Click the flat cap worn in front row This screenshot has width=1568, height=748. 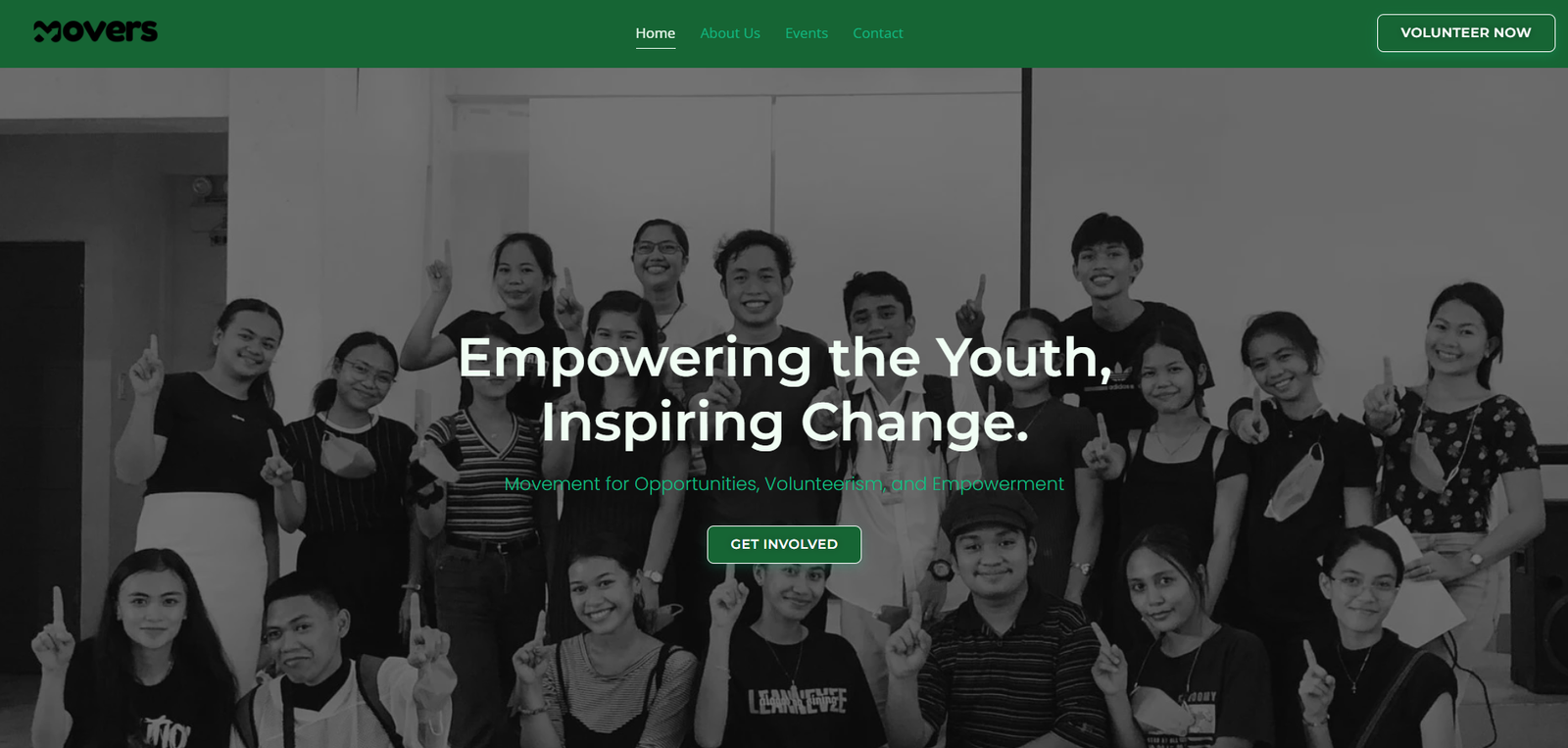coord(988,511)
